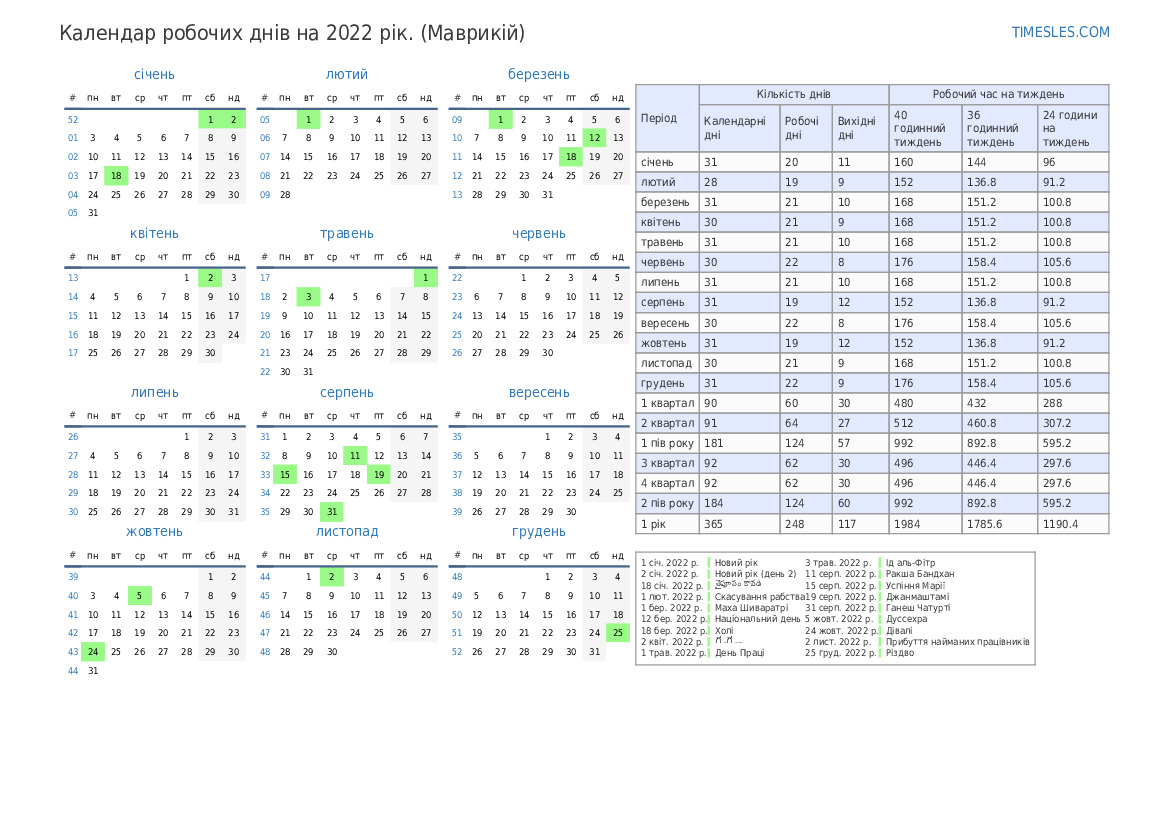Select highlighted day 24 in the жовтень calendar
Screen dimensions: 1169x827
click(x=93, y=652)
